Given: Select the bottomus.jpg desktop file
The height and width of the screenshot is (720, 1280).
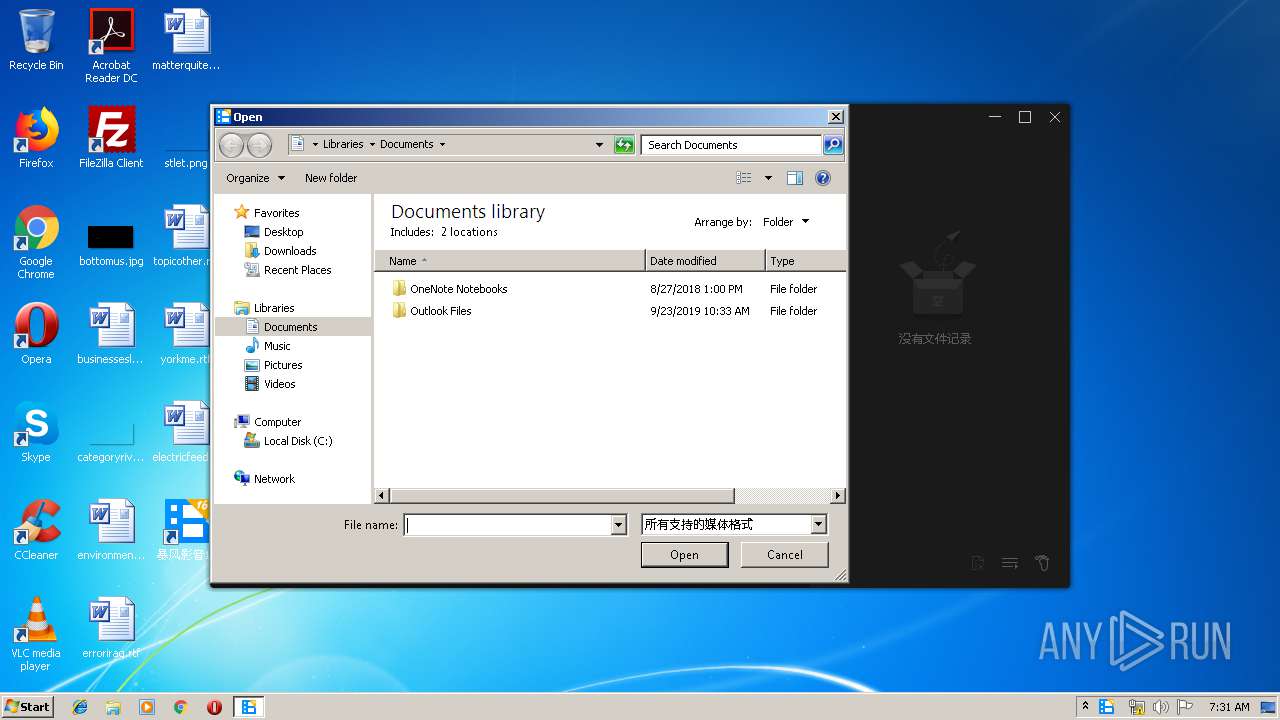Looking at the screenshot, I should (x=111, y=245).
